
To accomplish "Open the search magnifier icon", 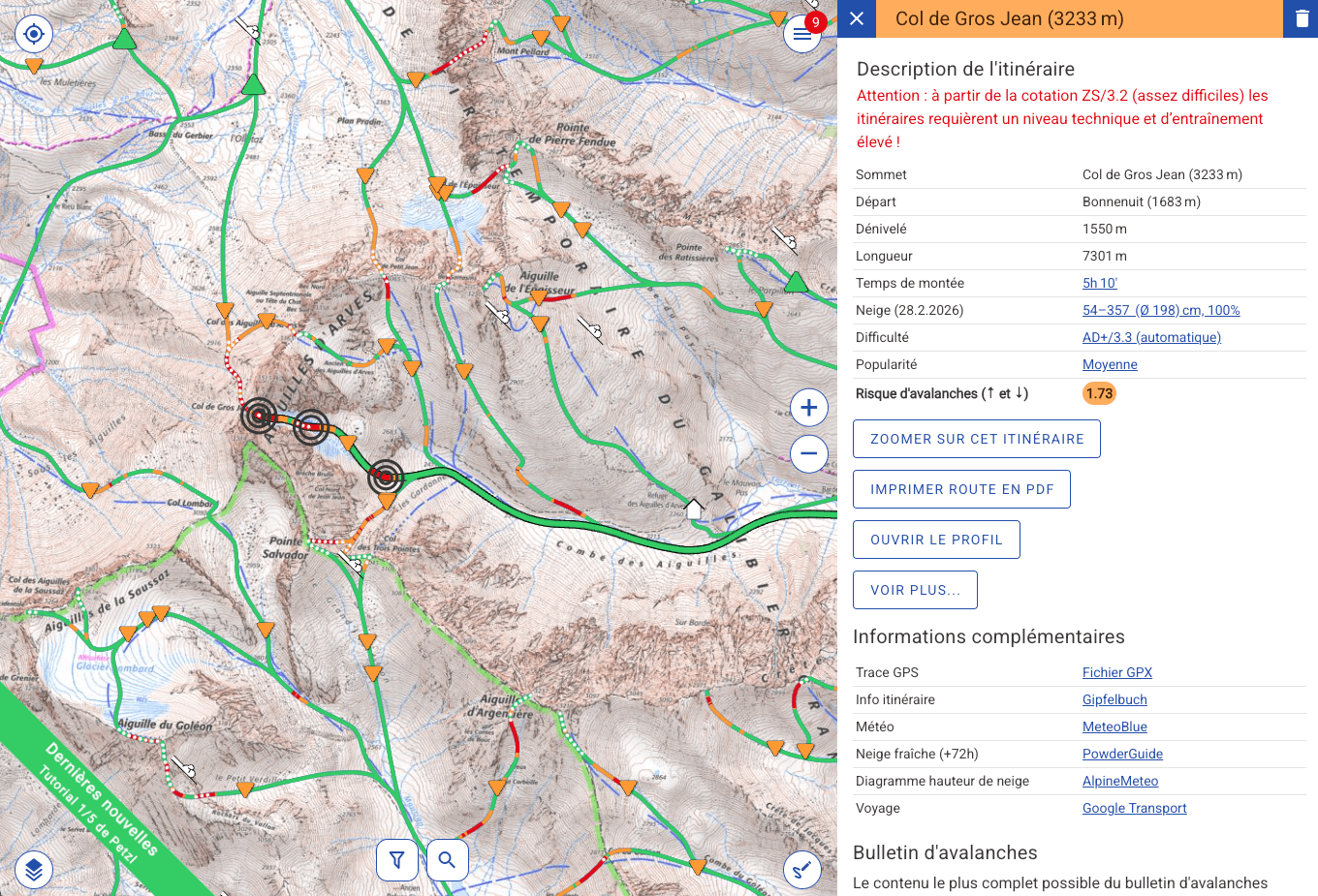I will 447,859.
